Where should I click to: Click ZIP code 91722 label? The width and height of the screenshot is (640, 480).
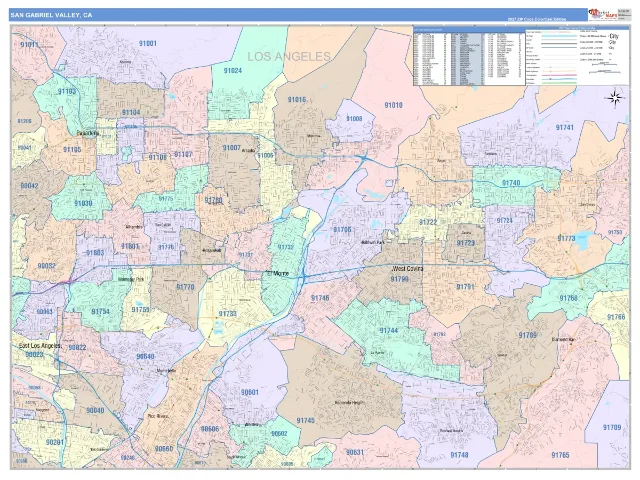click(428, 222)
